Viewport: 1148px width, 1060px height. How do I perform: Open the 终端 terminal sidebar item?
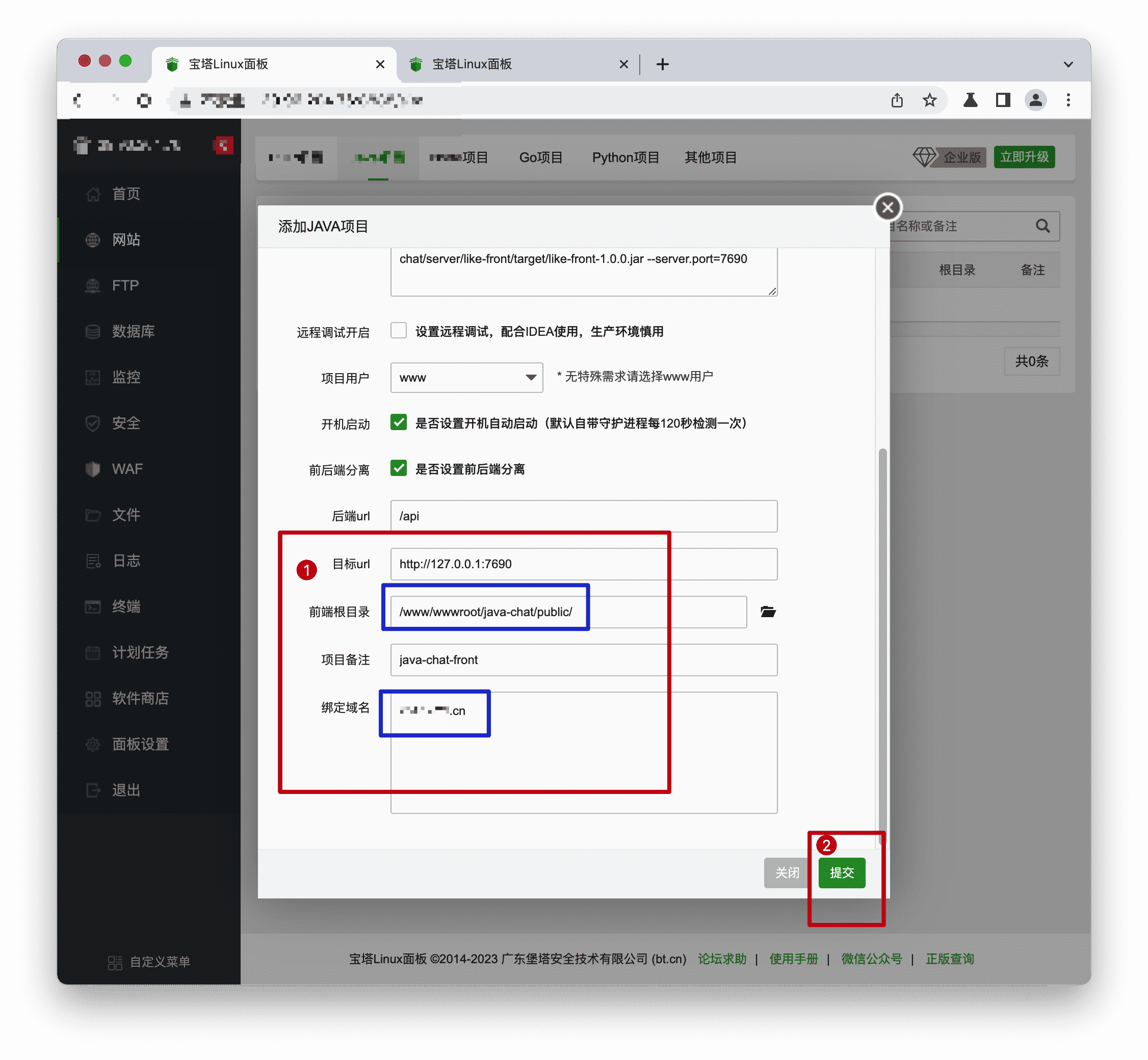pyautogui.click(x=125, y=606)
